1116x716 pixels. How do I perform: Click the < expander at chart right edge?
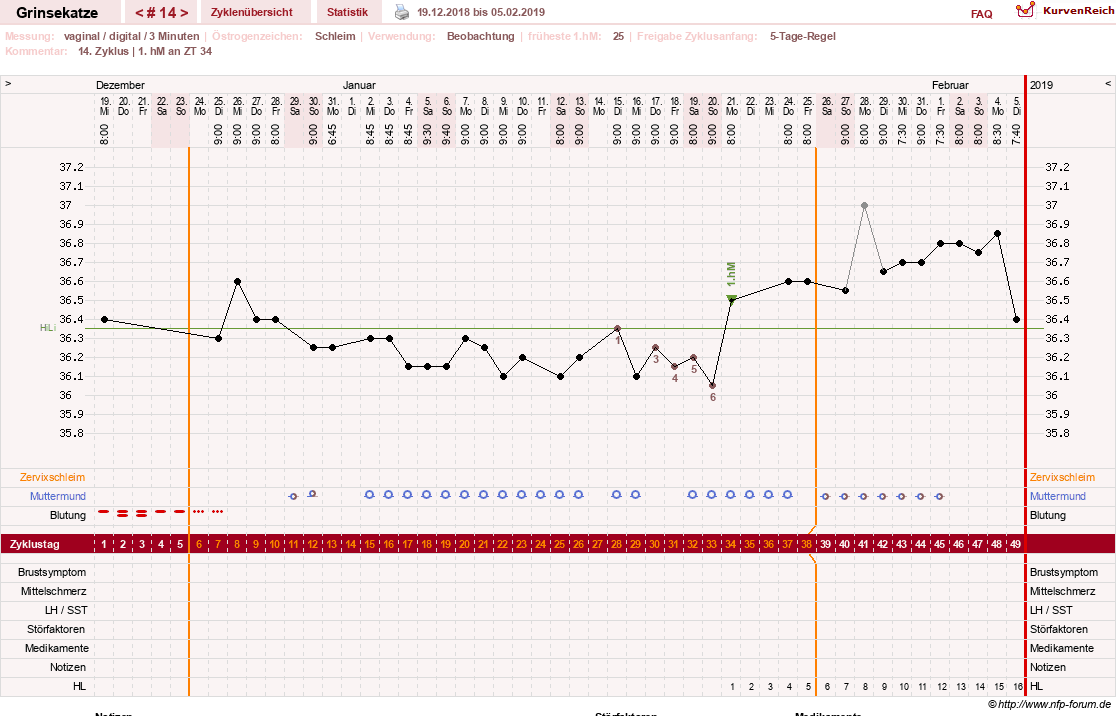(1107, 84)
